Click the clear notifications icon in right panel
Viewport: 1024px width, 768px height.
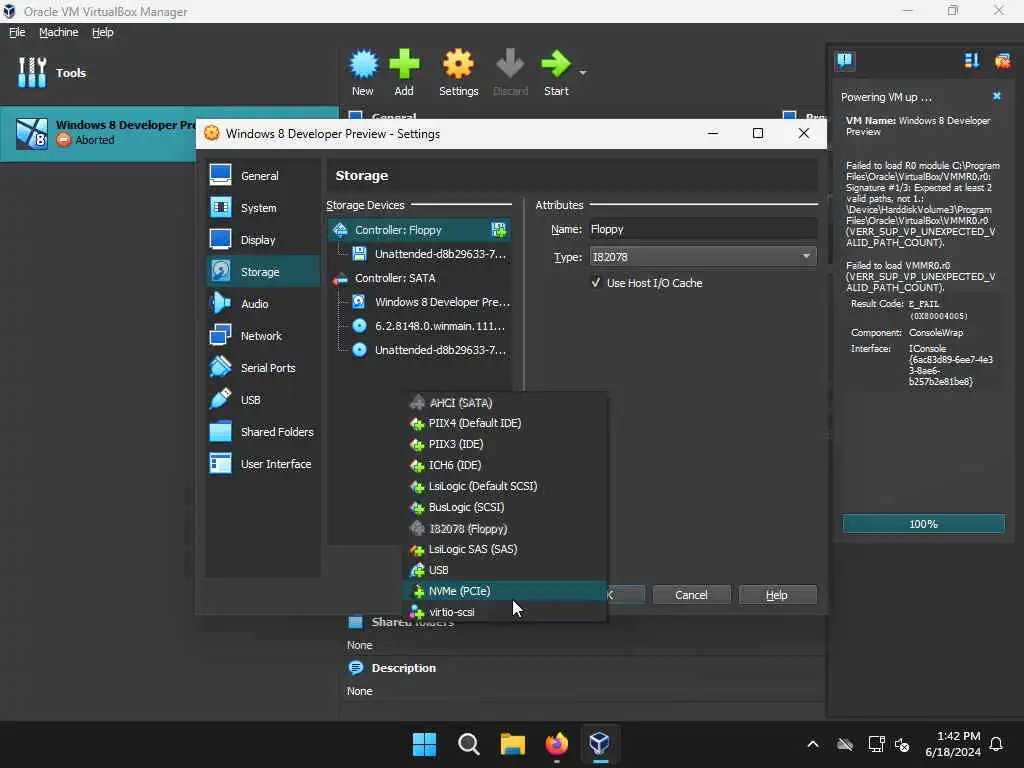click(x=1002, y=61)
